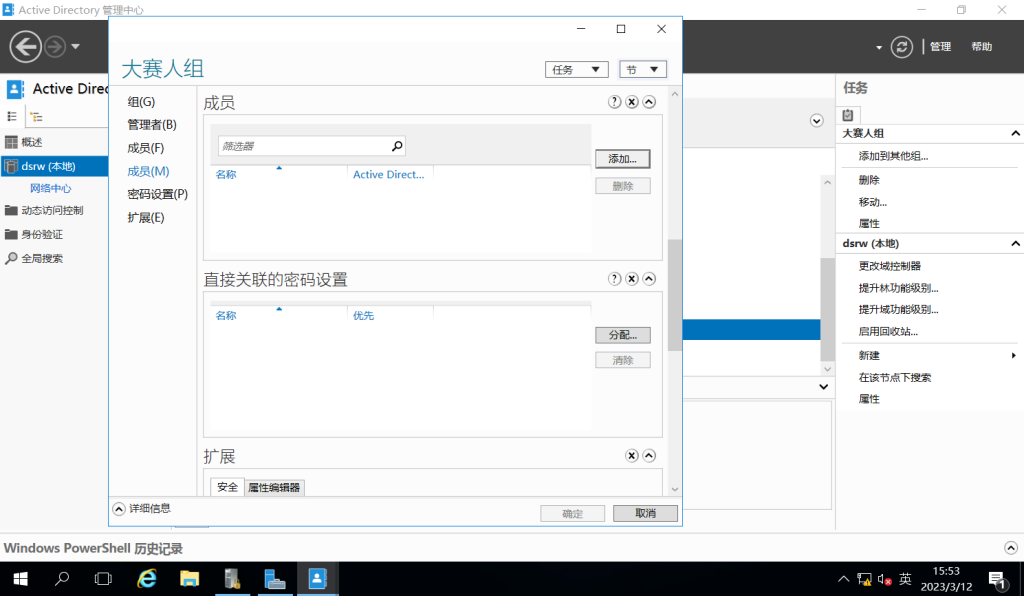Click help icon of 直接关联的密码设置
The height and width of the screenshot is (596, 1024).
[614, 279]
